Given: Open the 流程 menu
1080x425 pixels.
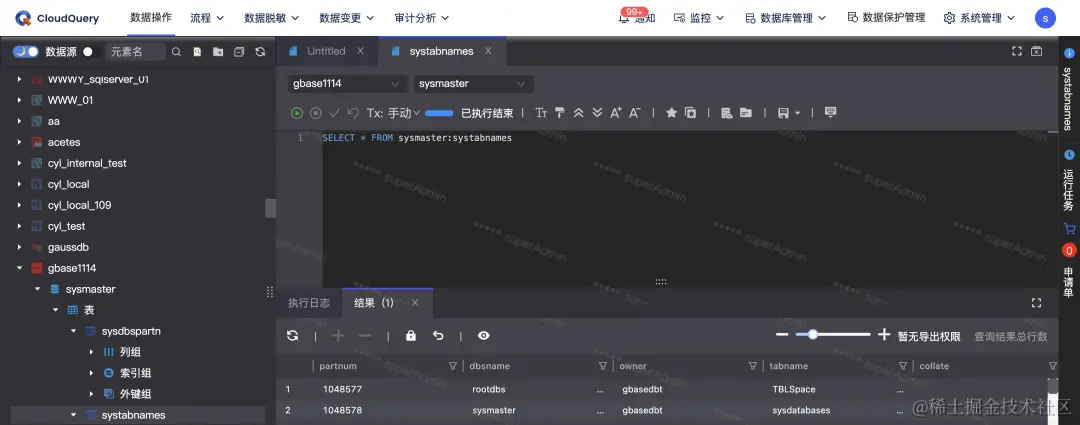Looking at the screenshot, I should [x=207, y=18].
